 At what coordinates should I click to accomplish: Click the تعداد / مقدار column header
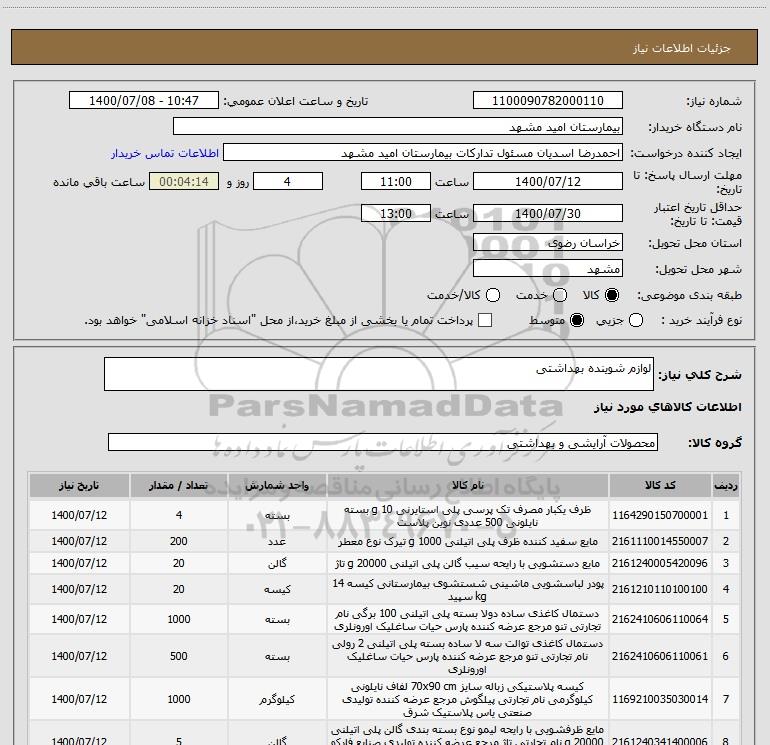tap(179, 486)
